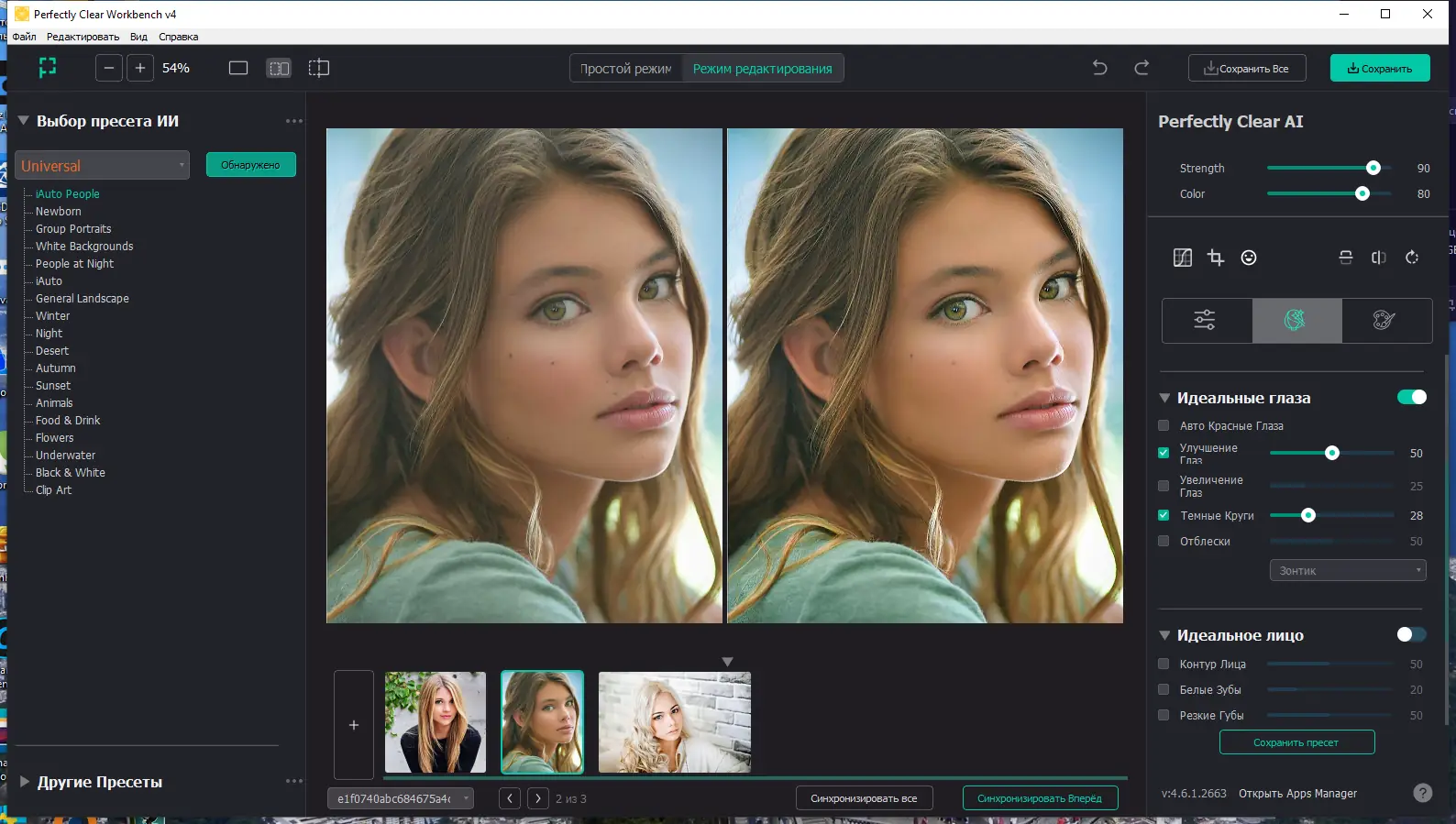The height and width of the screenshot is (824, 1456).
Task: Collapse Выбор пресета ИИ section
Action: 24,120
